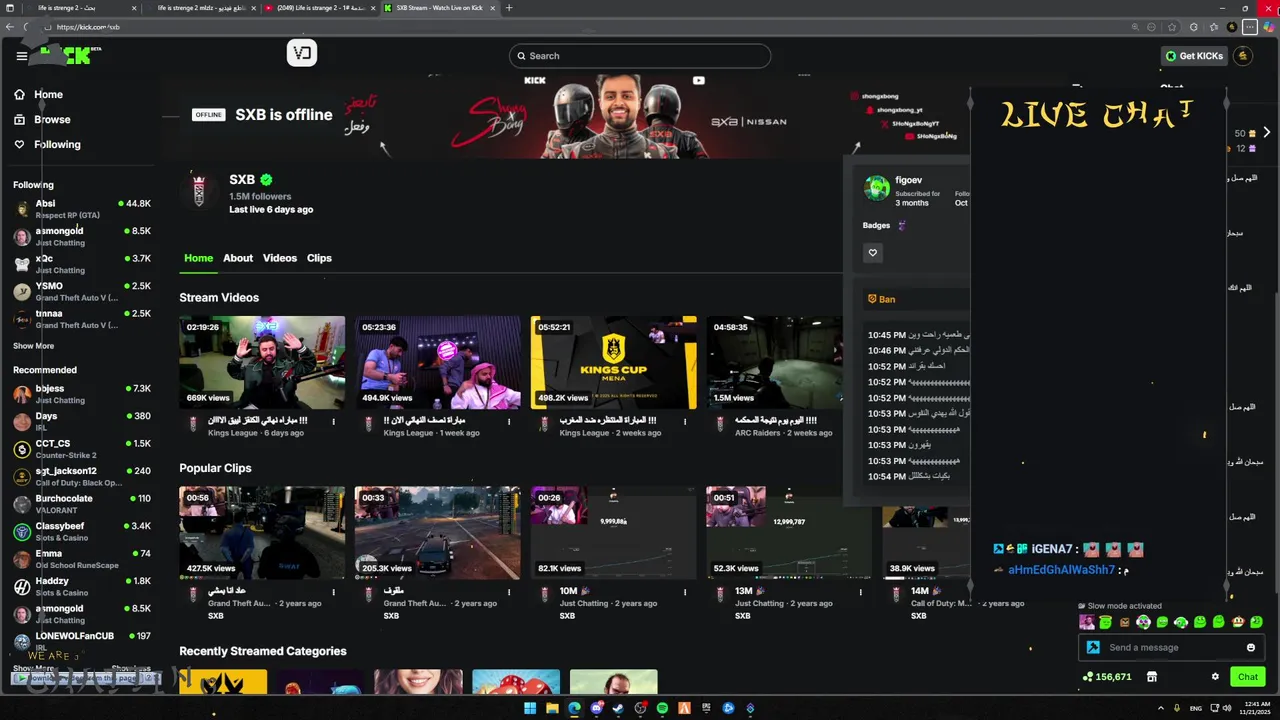
Task: Play the 00:56 popular clip
Action: (262, 532)
